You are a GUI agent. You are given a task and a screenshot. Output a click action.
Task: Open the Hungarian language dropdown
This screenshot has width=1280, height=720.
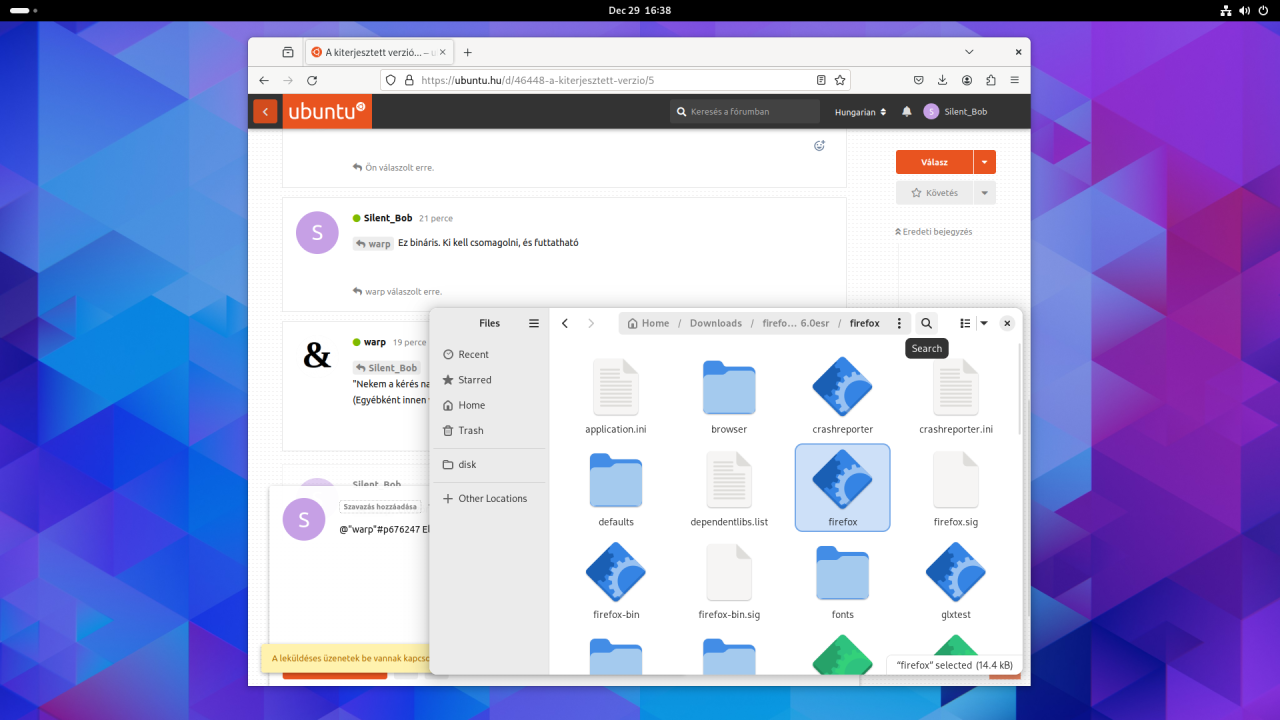(861, 112)
